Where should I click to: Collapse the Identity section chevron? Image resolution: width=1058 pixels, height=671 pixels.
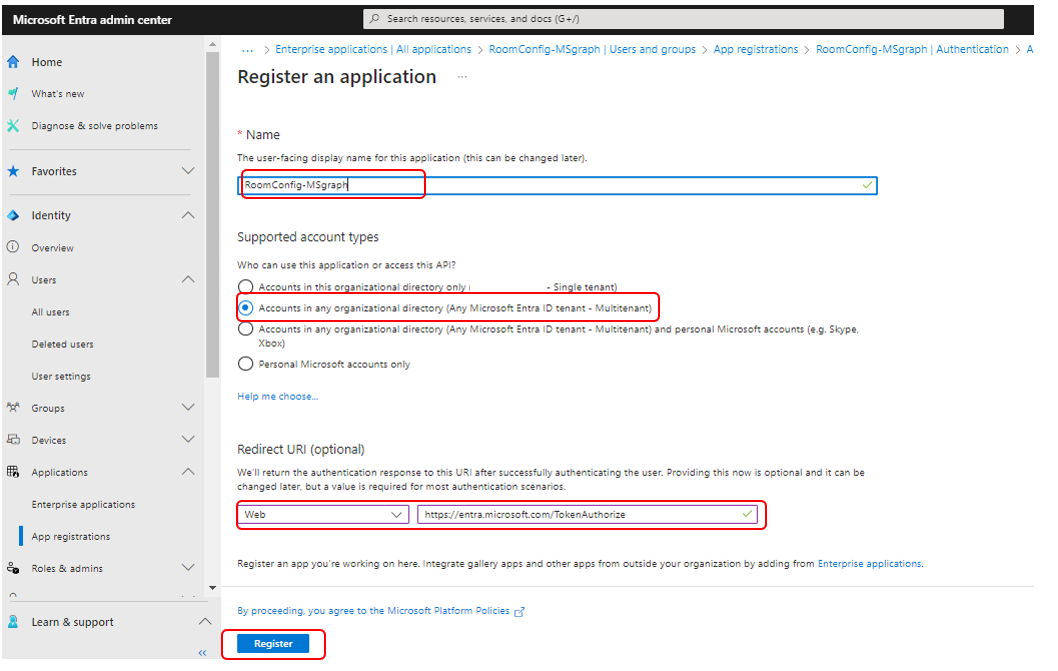tap(188, 215)
